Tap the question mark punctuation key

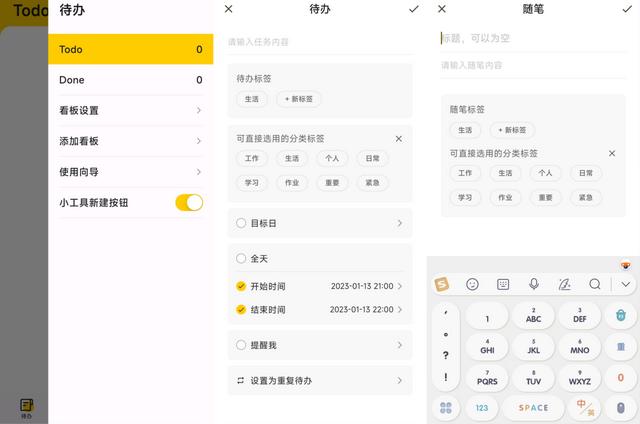click(x=446, y=355)
